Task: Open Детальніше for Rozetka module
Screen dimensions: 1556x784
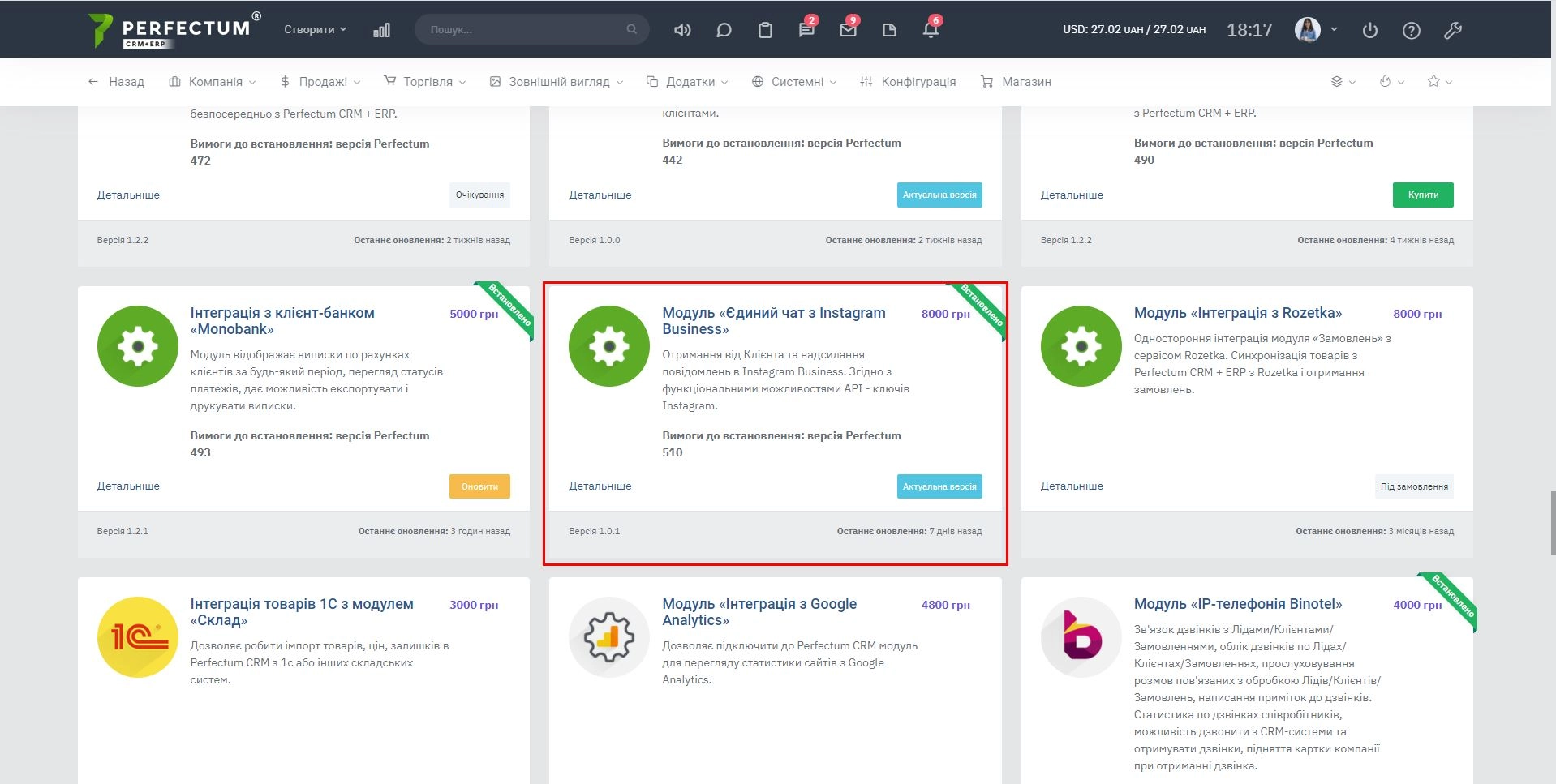Action: [1072, 486]
